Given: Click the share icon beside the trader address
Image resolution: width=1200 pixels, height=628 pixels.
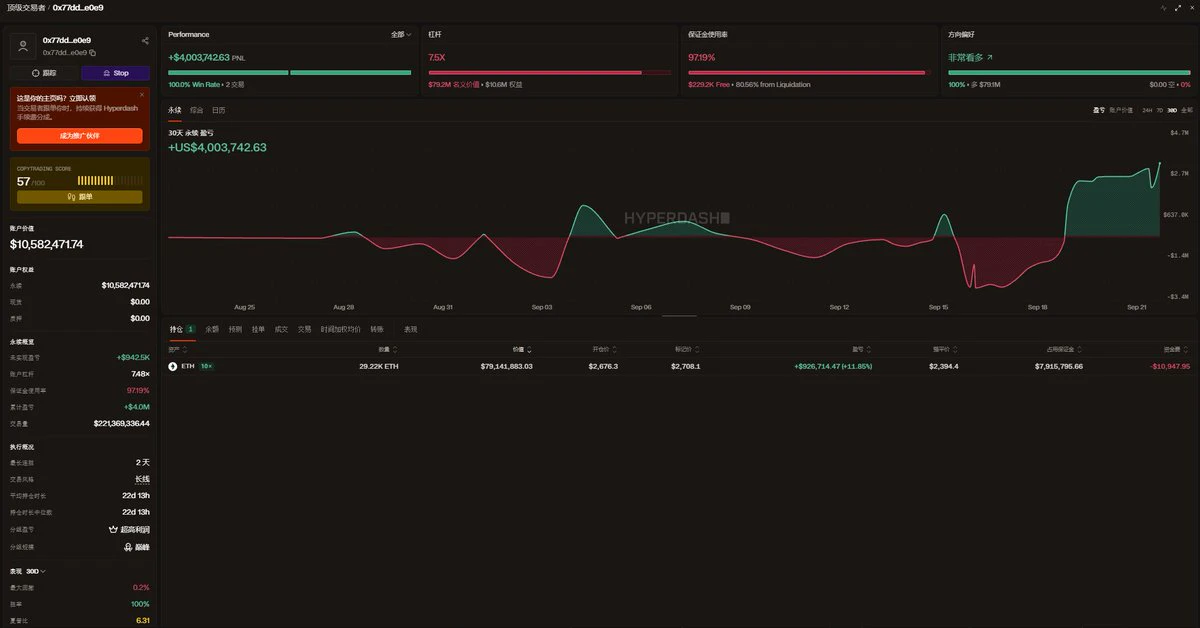Looking at the screenshot, I should coord(145,41).
